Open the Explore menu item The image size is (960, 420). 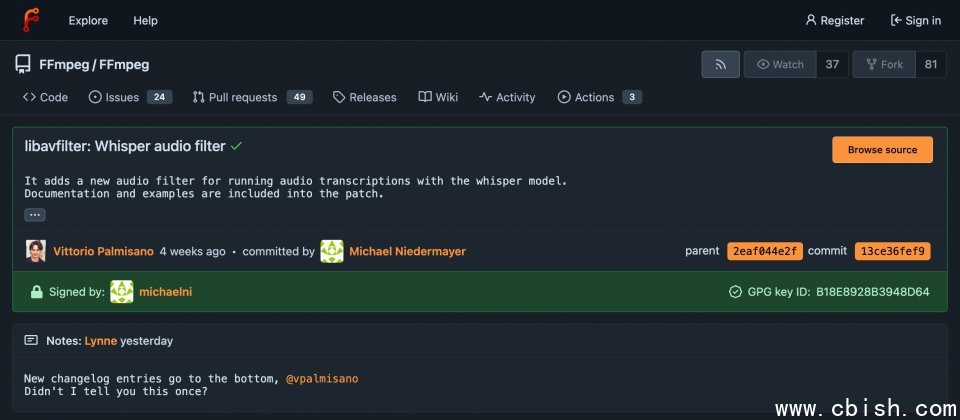[x=88, y=20]
